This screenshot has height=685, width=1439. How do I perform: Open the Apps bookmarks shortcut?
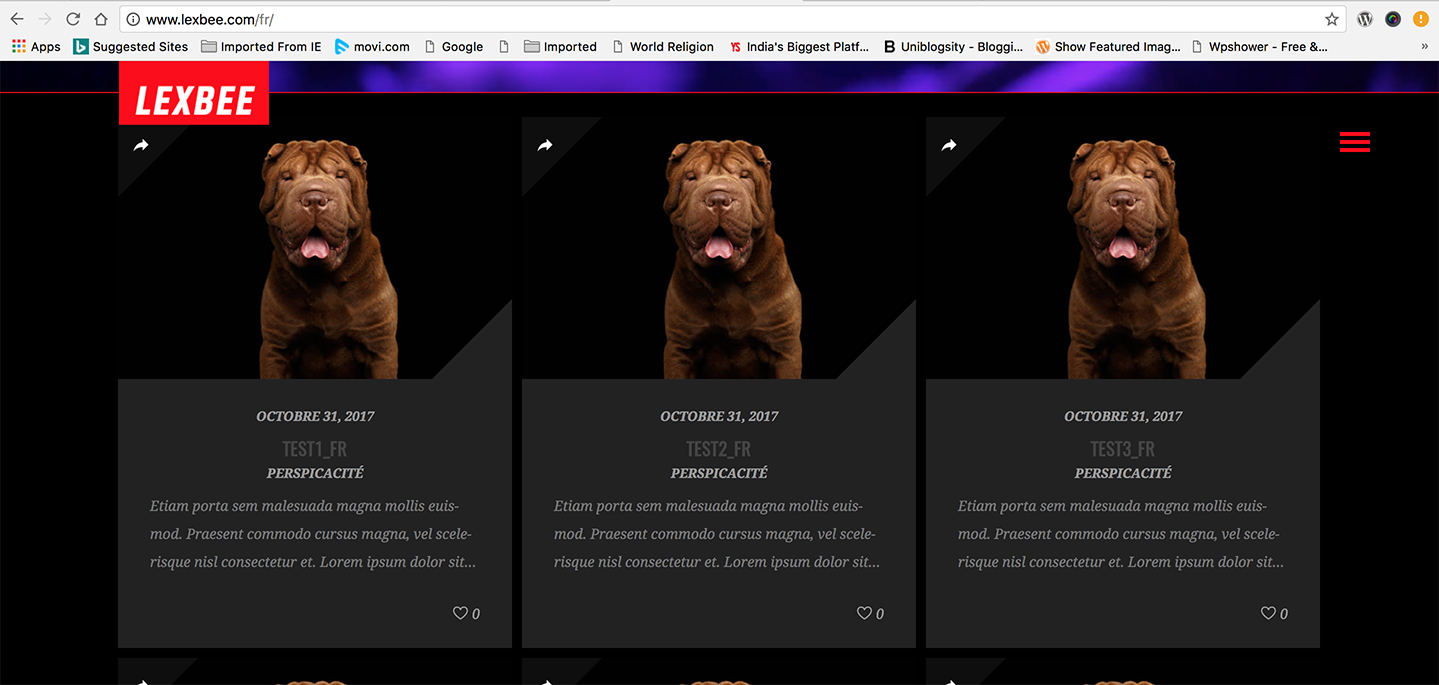click(36, 46)
